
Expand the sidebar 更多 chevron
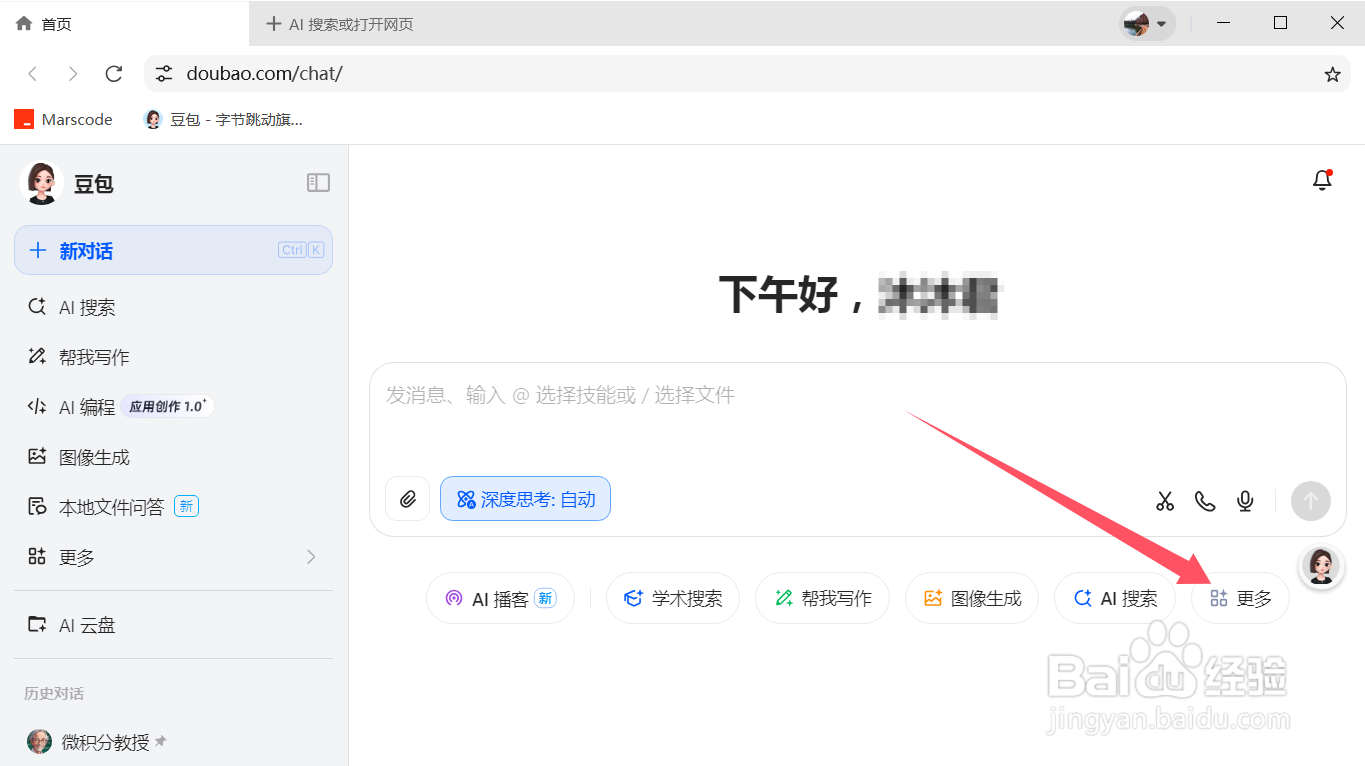pos(311,557)
